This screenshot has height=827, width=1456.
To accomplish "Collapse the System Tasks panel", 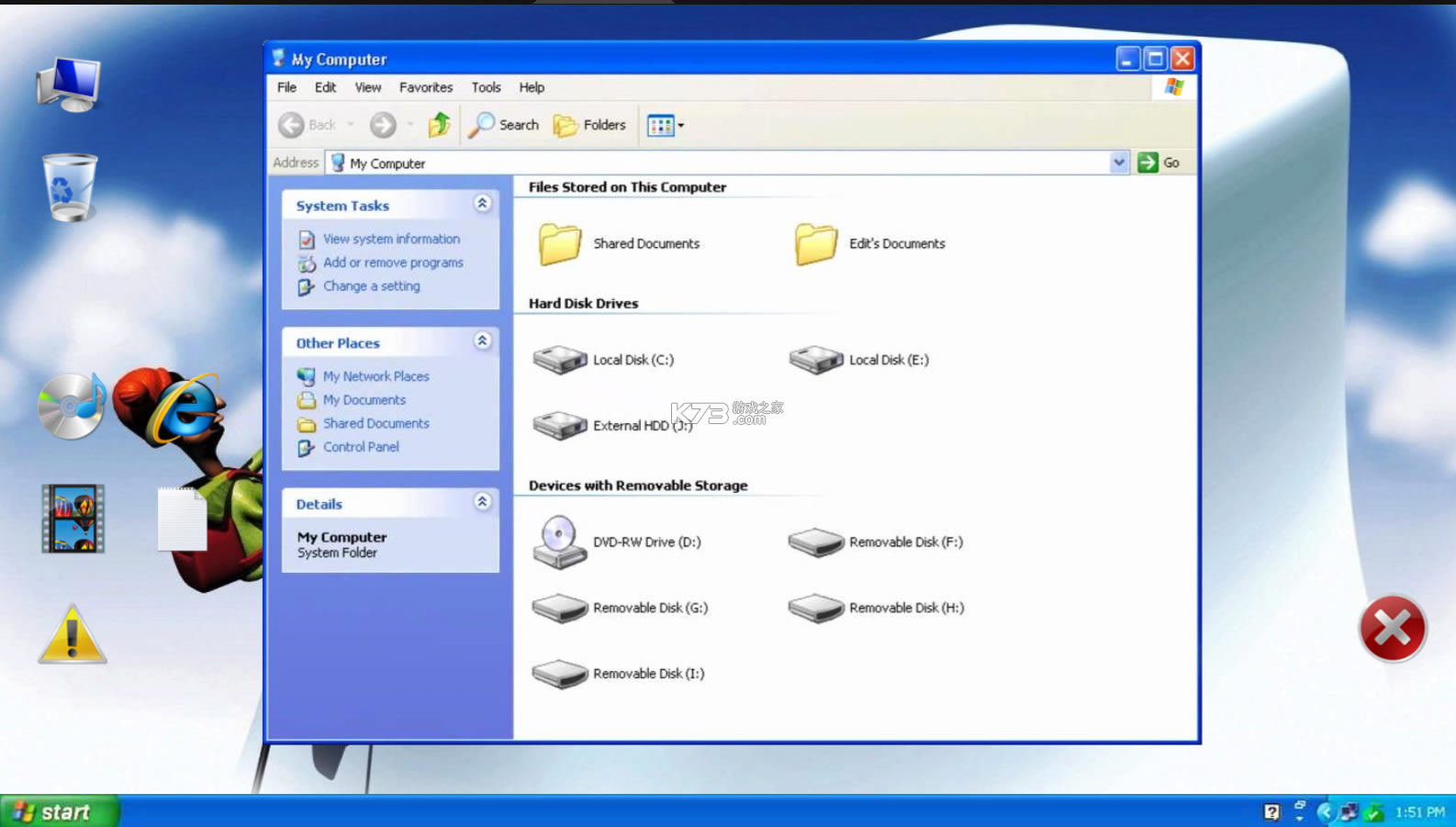I will pyautogui.click(x=482, y=204).
